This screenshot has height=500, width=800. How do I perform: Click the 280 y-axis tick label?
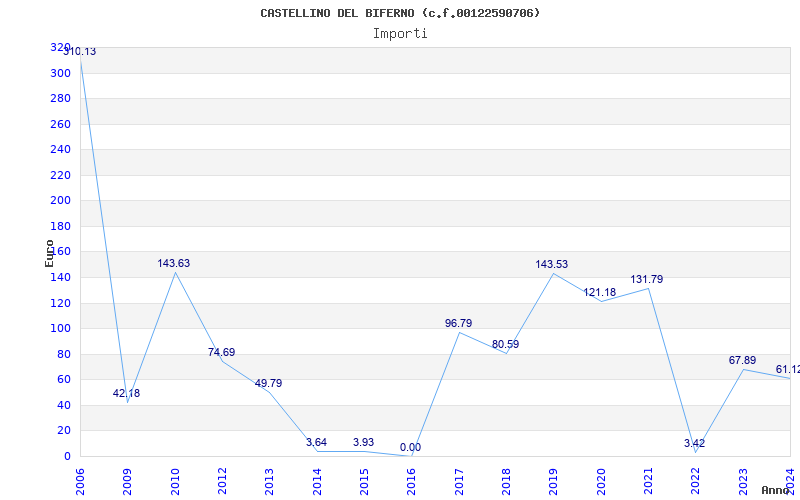60,98
